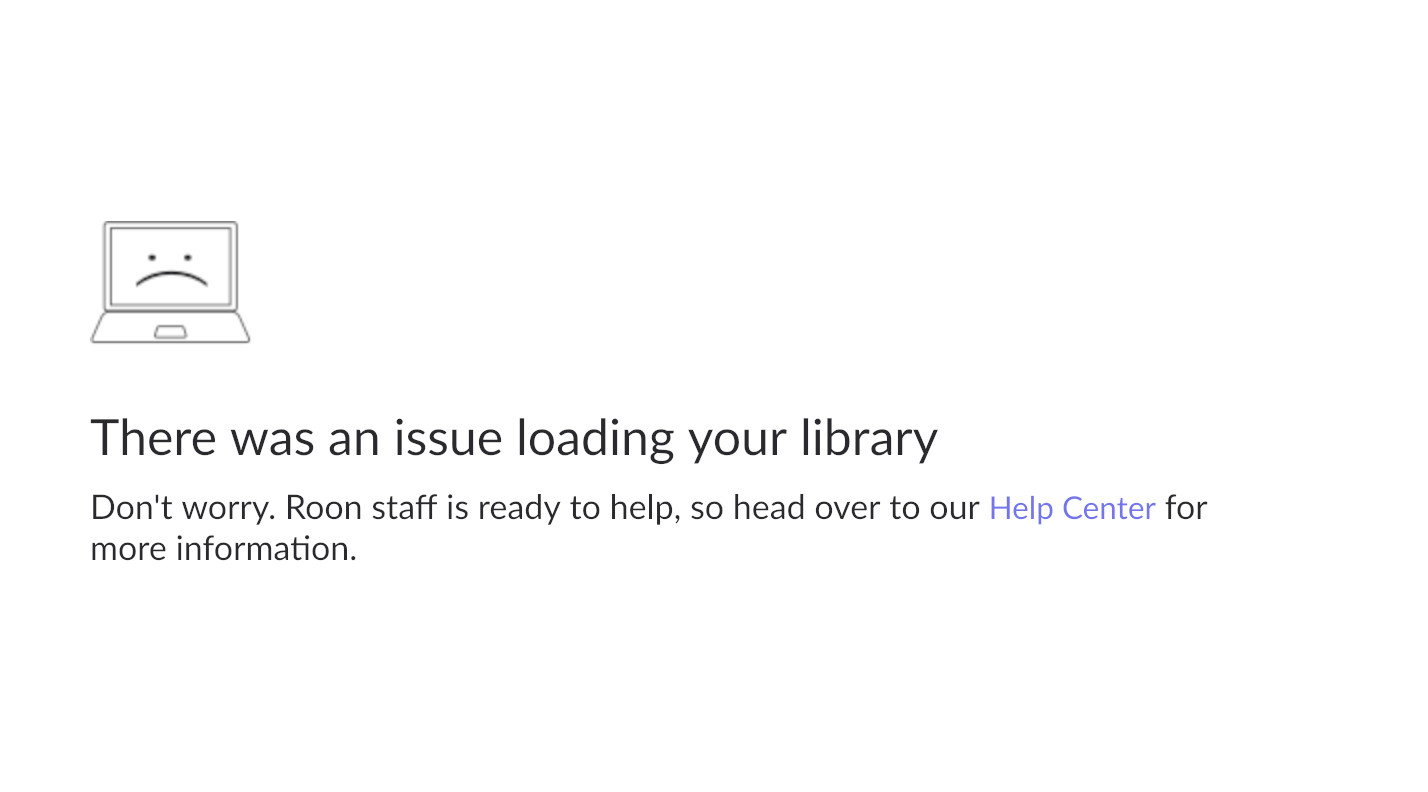The width and height of the screenshot is (1428, 792).
Task: Open the Help Center link
Action: (x=1072, y=508)
